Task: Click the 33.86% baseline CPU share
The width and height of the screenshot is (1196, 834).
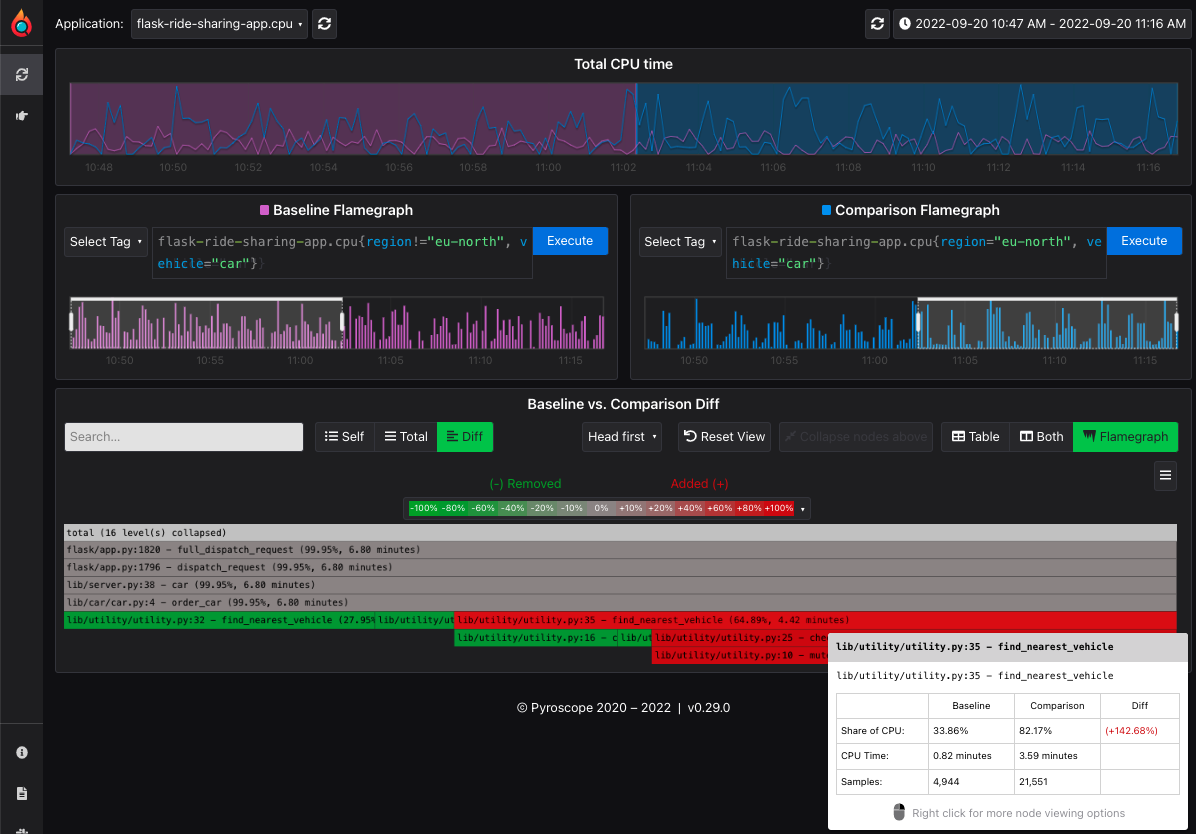Action: 950,731
